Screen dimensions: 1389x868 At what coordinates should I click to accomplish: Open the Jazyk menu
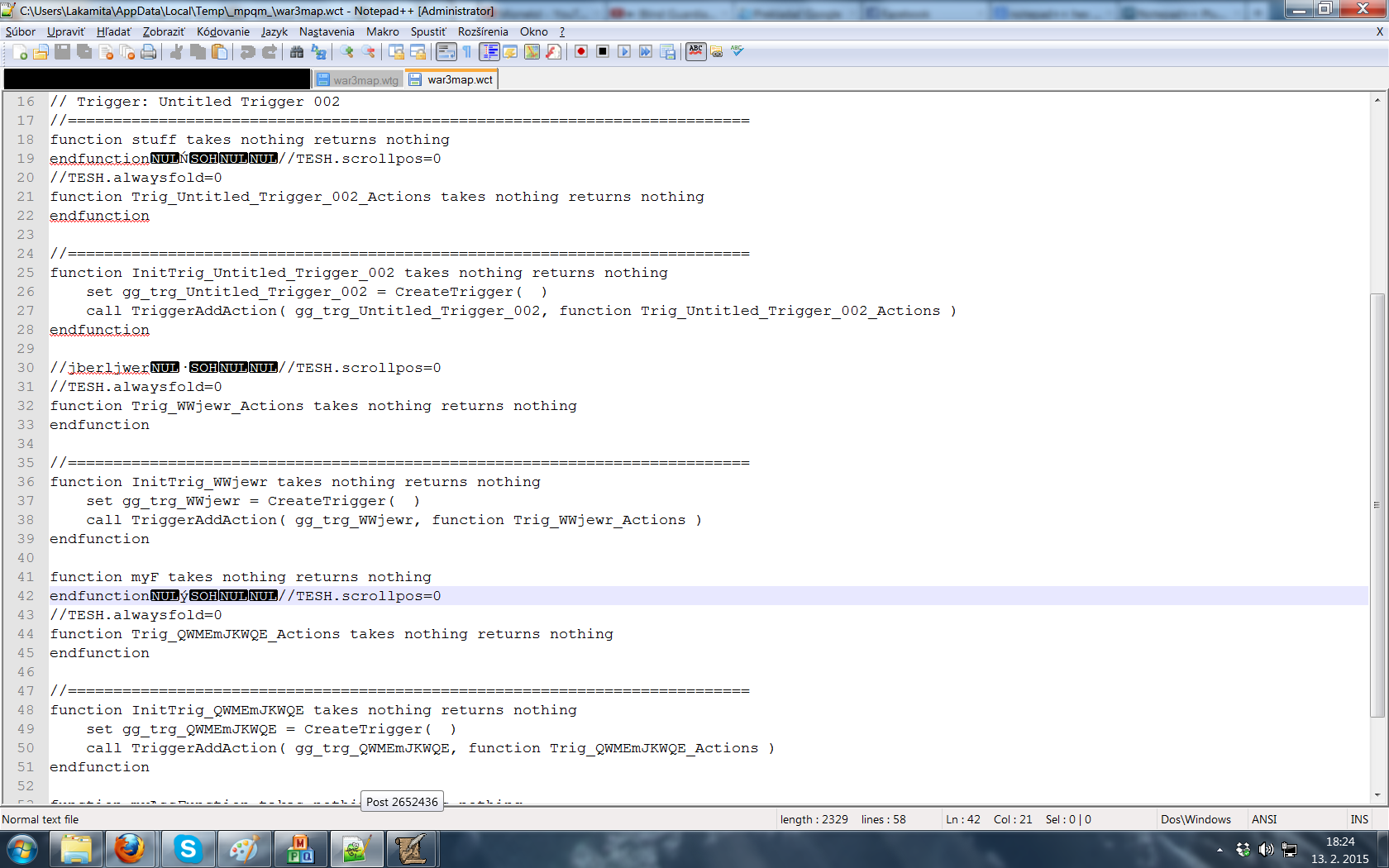pos(274,31)
